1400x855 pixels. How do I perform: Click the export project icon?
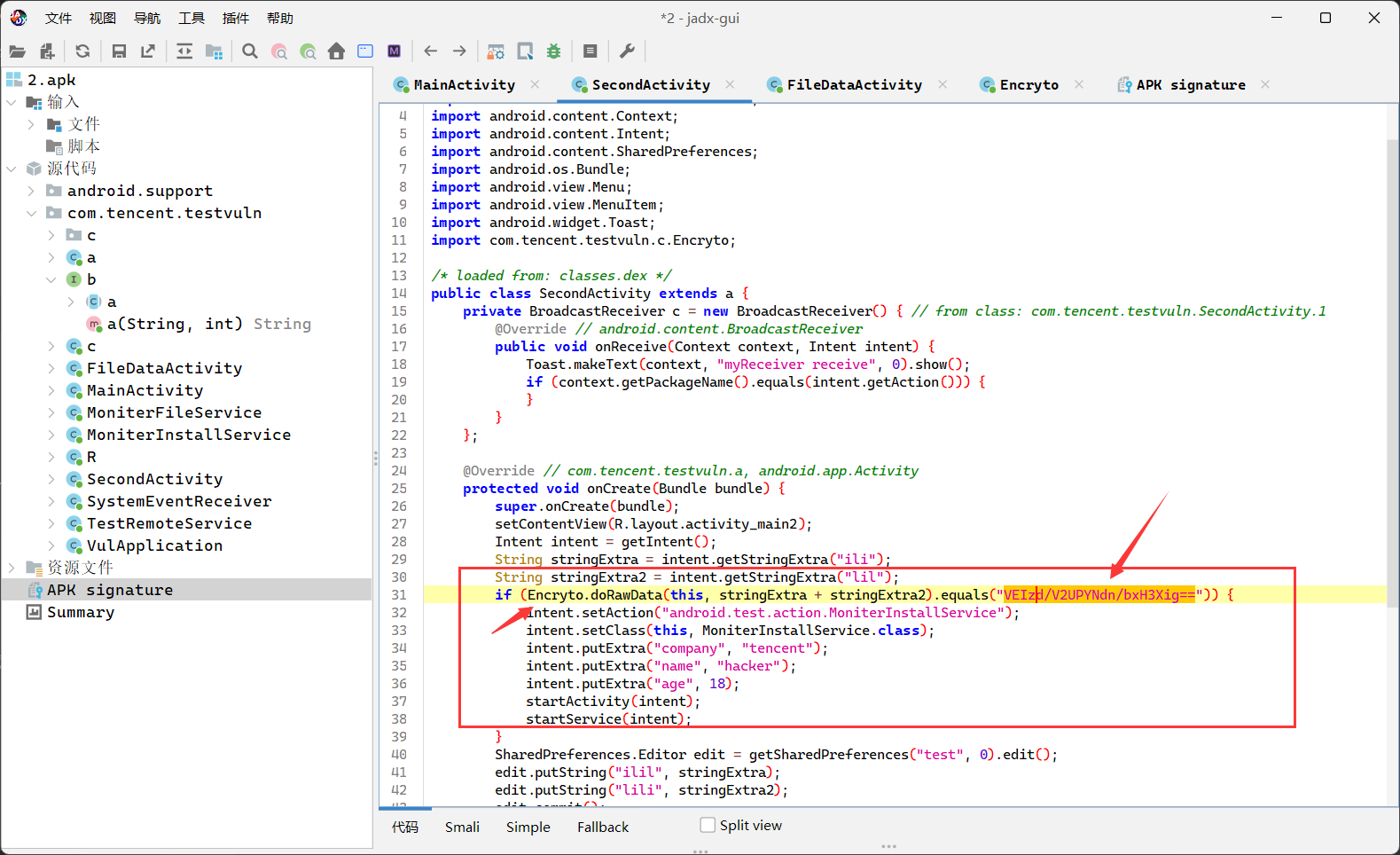tap(148, 51)
